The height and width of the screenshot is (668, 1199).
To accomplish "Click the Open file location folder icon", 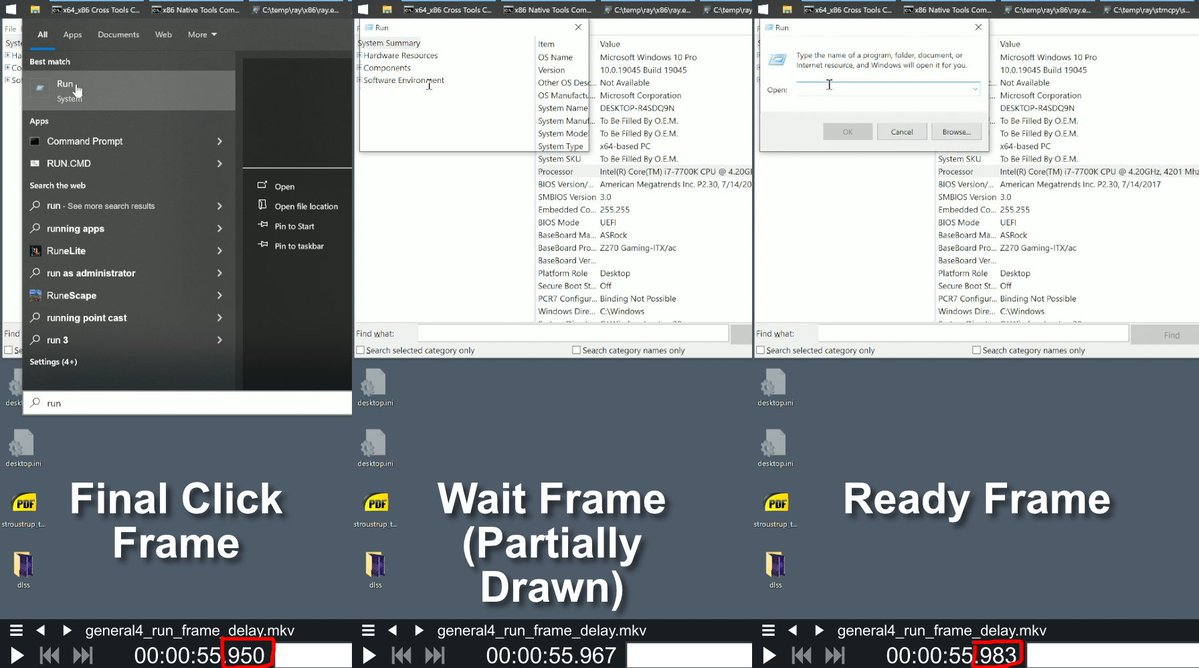I will point(262,205).
